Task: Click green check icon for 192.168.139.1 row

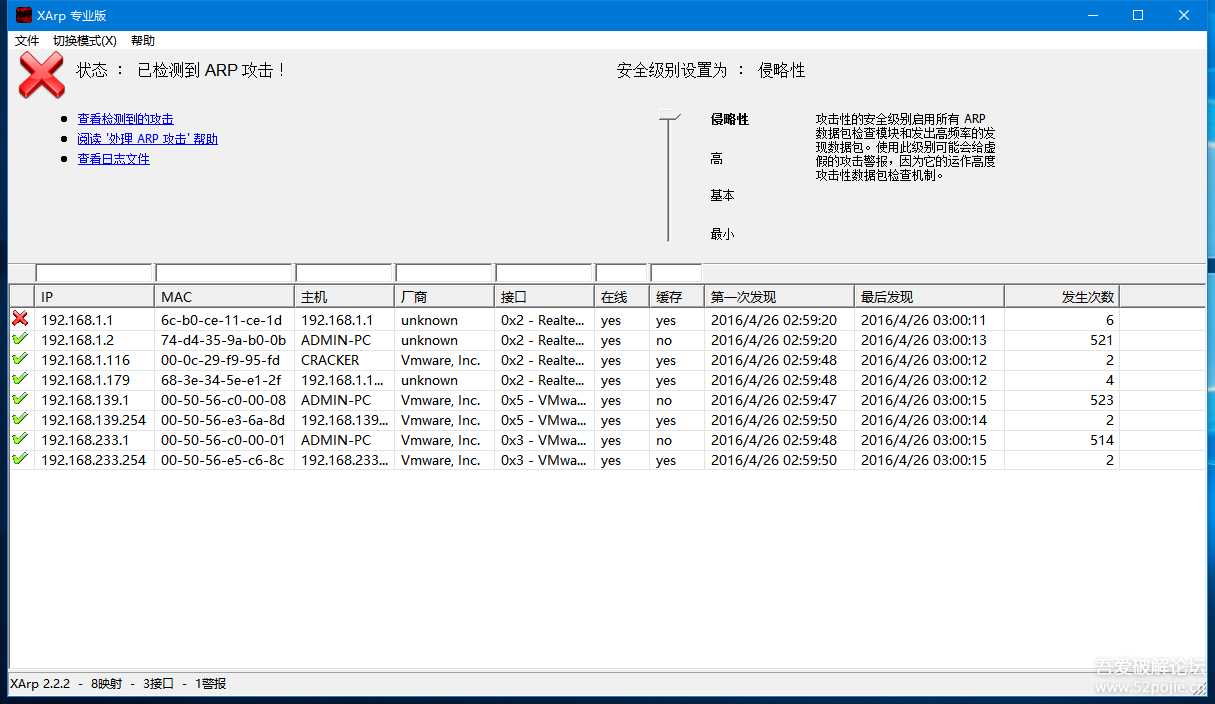Action: coord(20,399)
